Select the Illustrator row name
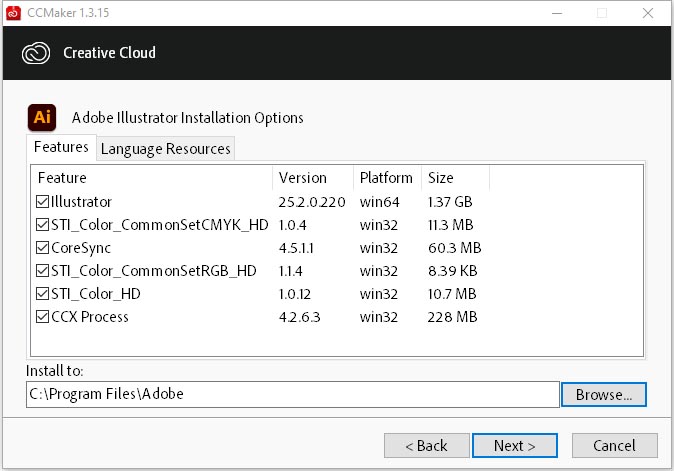The image size is (674, 471). click(x=81, y=202)
